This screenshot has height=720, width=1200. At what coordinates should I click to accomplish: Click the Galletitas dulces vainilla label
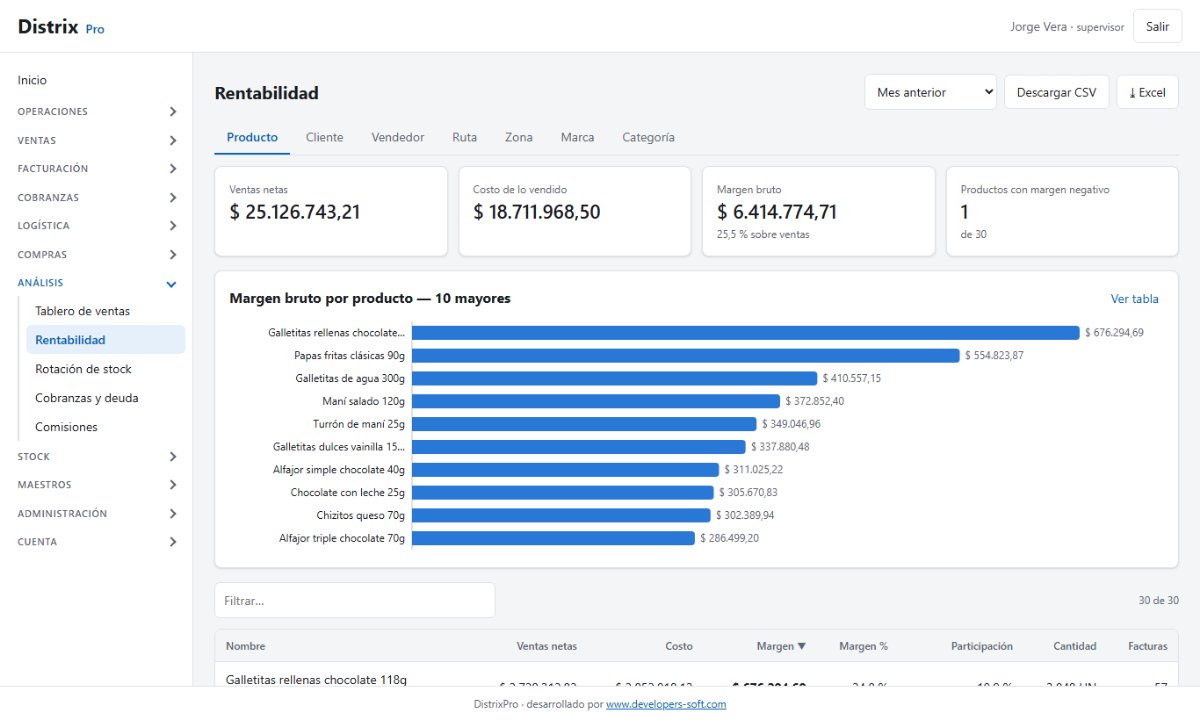(339, 447)
